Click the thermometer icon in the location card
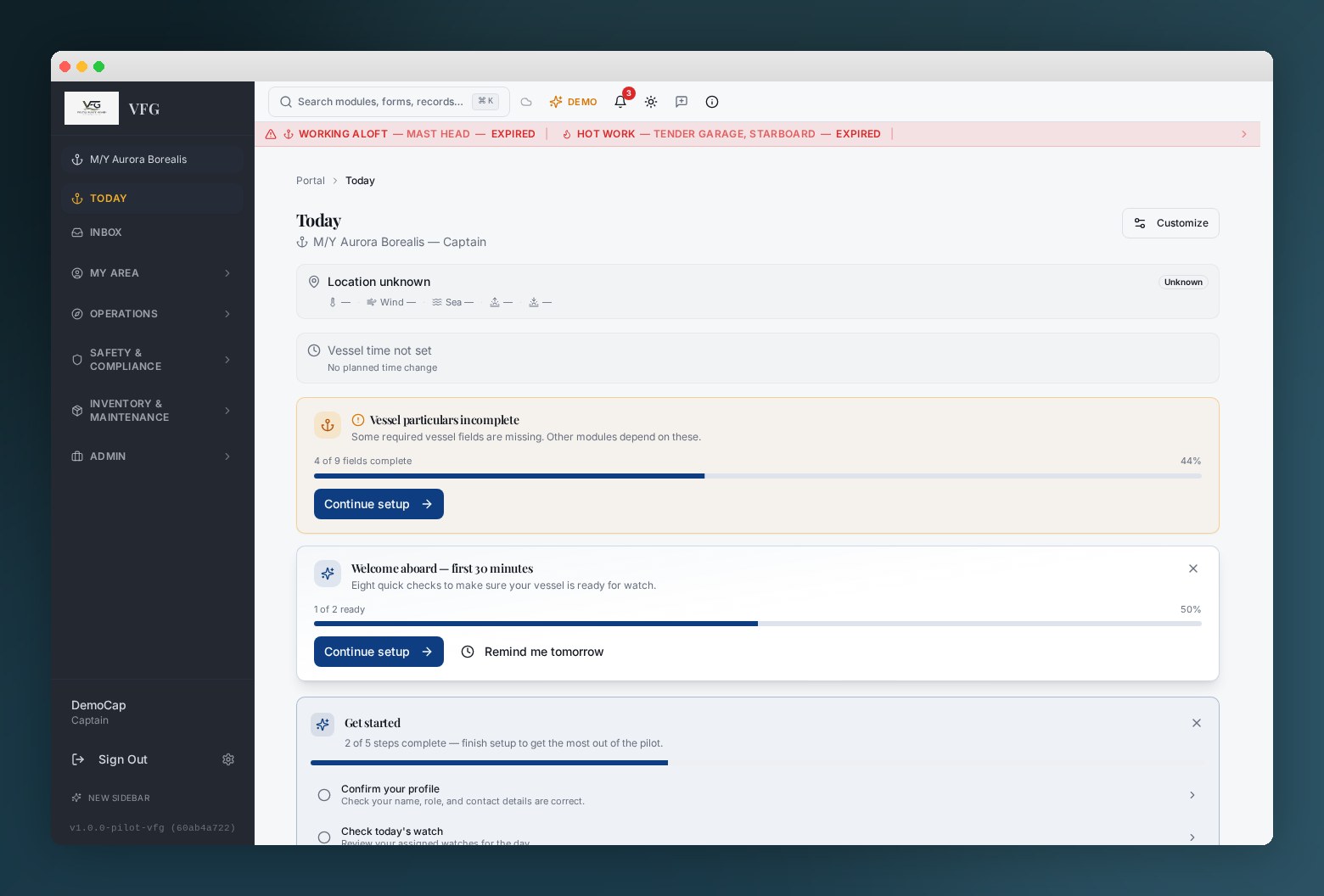 pyautogui.click(x=333, y=302)
